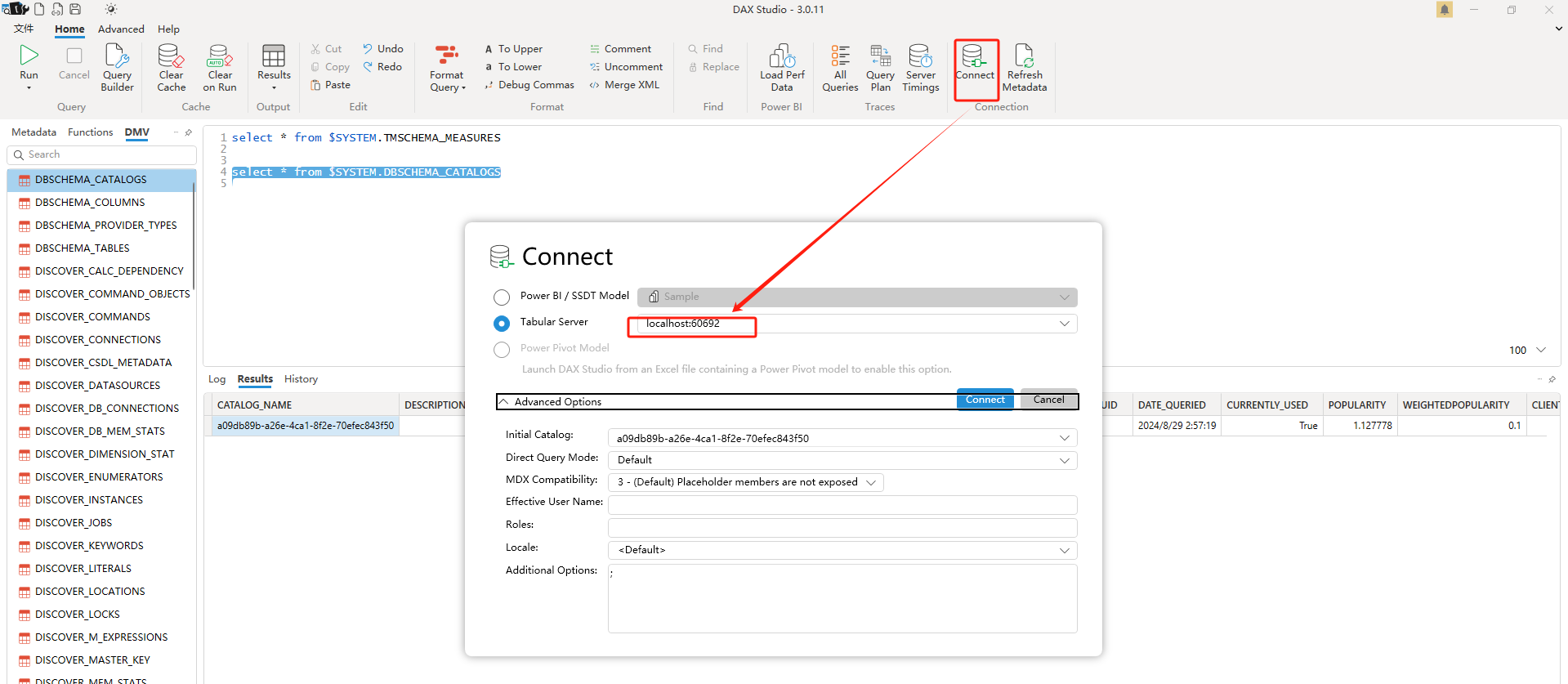Viewport: 1568px width, 684px height.
Task: Convert selection To Lower
Action: (x=514, y=67)
